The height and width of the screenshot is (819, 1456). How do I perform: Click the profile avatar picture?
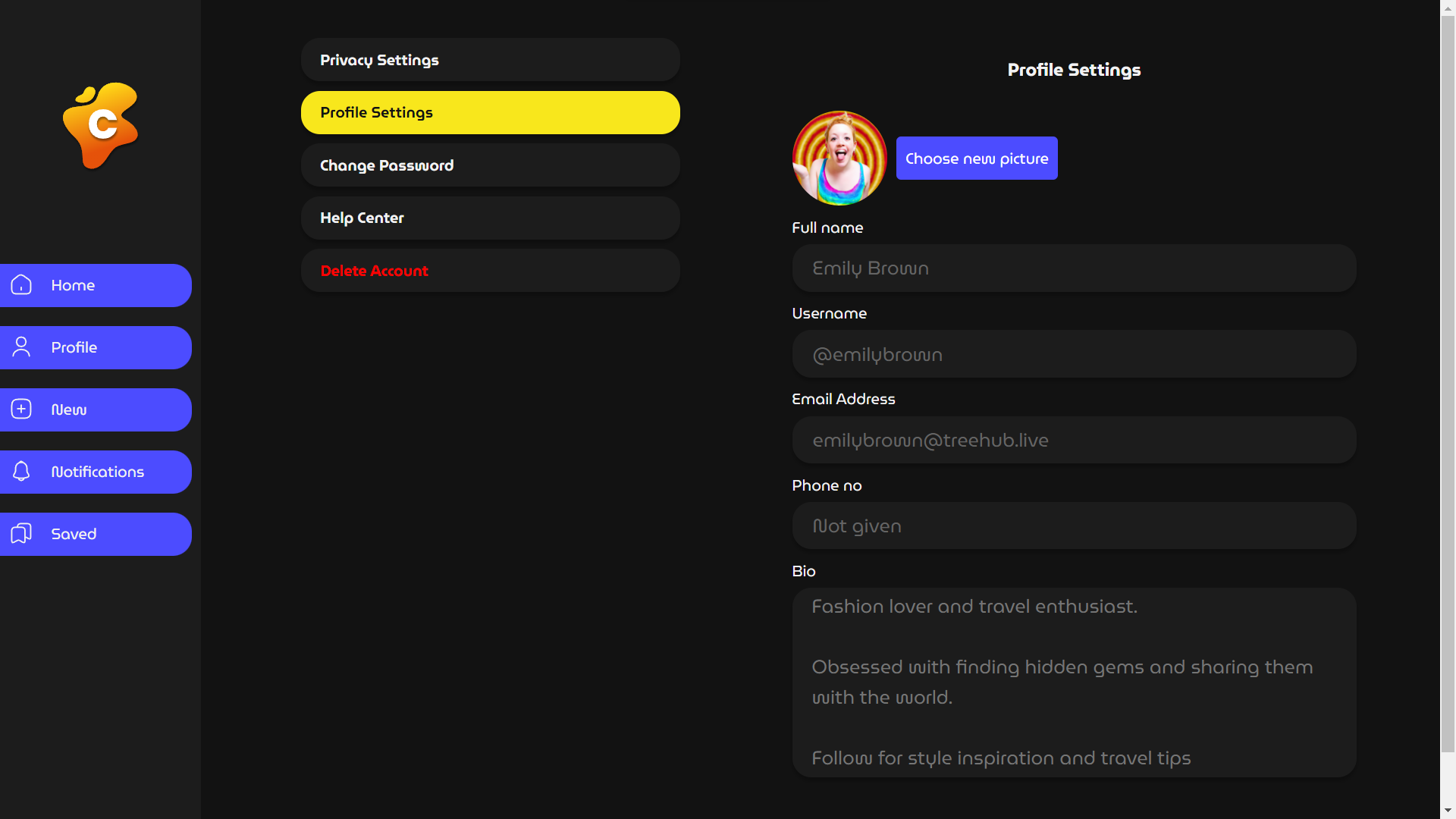coord(839,158)
